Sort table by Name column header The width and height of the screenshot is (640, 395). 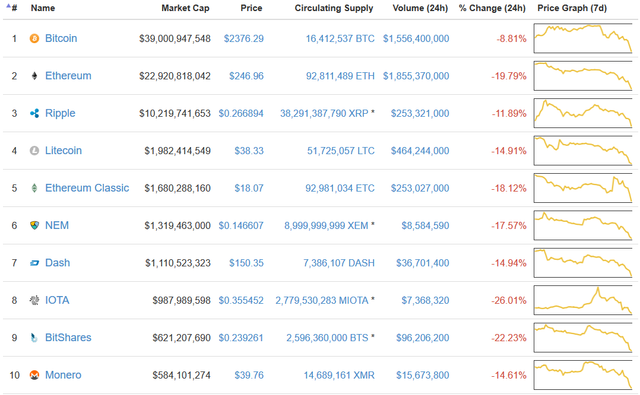click(43, 8)
